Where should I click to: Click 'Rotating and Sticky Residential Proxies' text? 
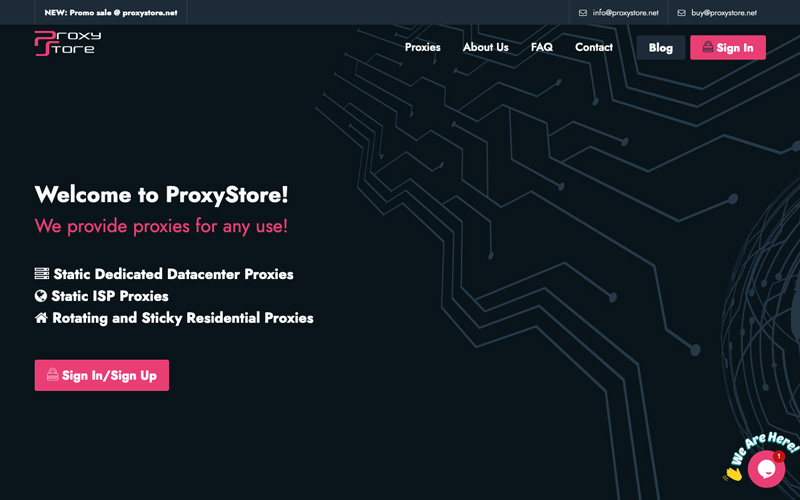point(183,318)
